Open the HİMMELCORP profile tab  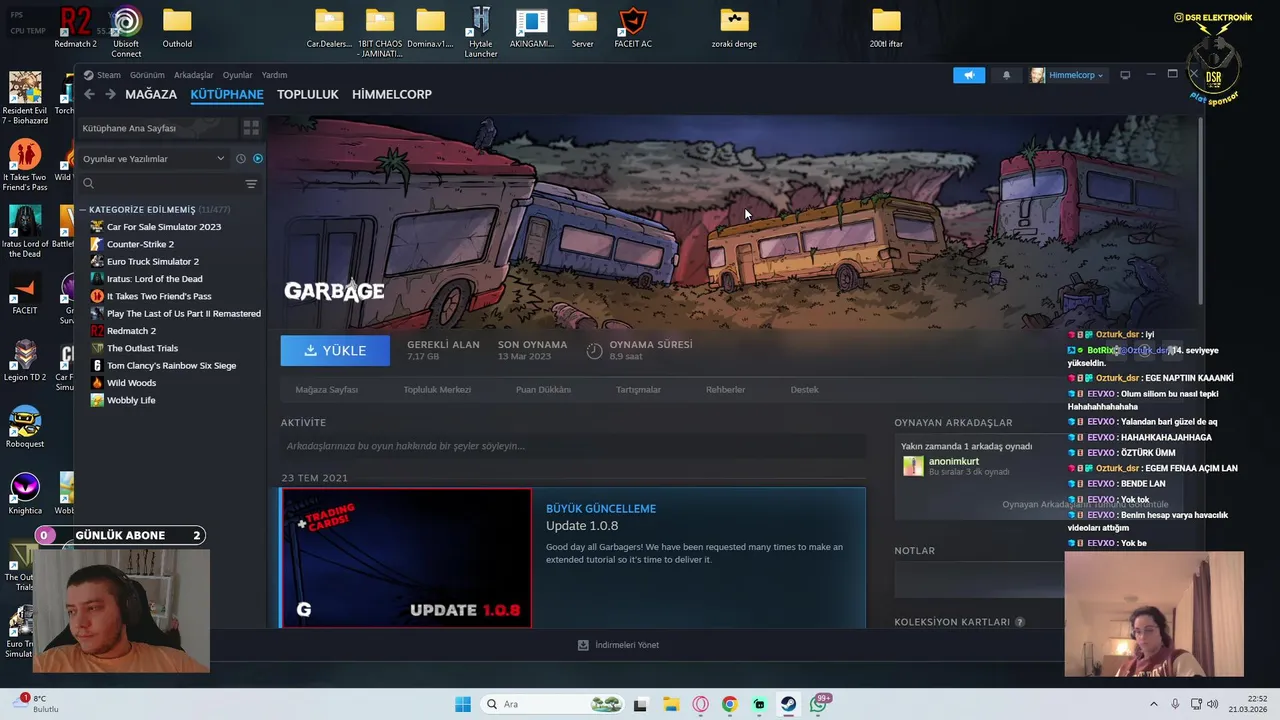tap(392, 94)
